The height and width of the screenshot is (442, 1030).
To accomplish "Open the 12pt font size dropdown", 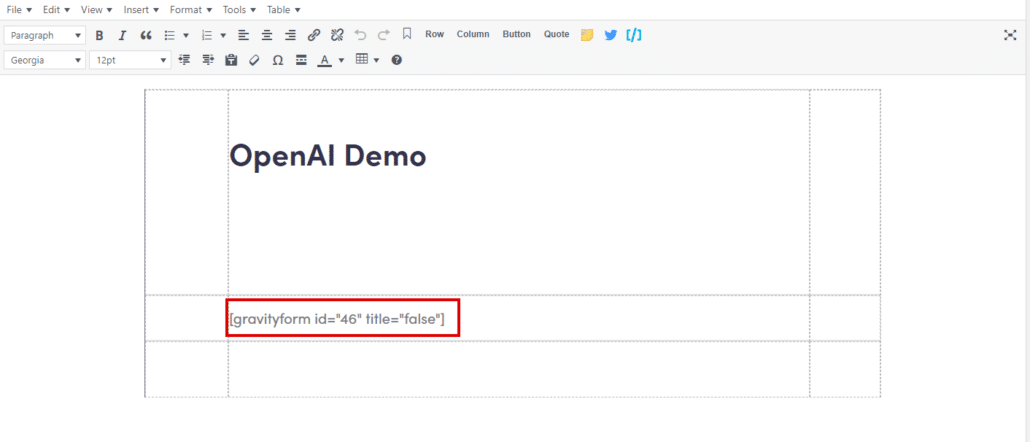I will pos(130,60).
